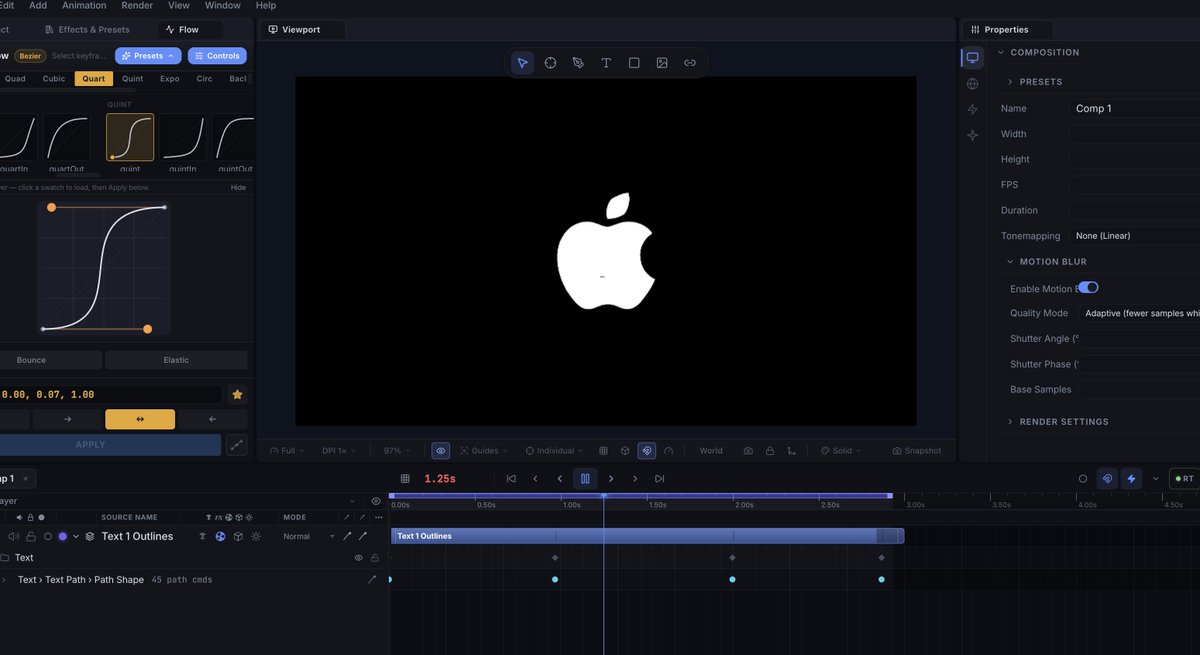Image resolution: width=1200 pixels, height=655 pixels.
Task: Select the arrow Selection tool in viewport
Action: click(522, 63)
